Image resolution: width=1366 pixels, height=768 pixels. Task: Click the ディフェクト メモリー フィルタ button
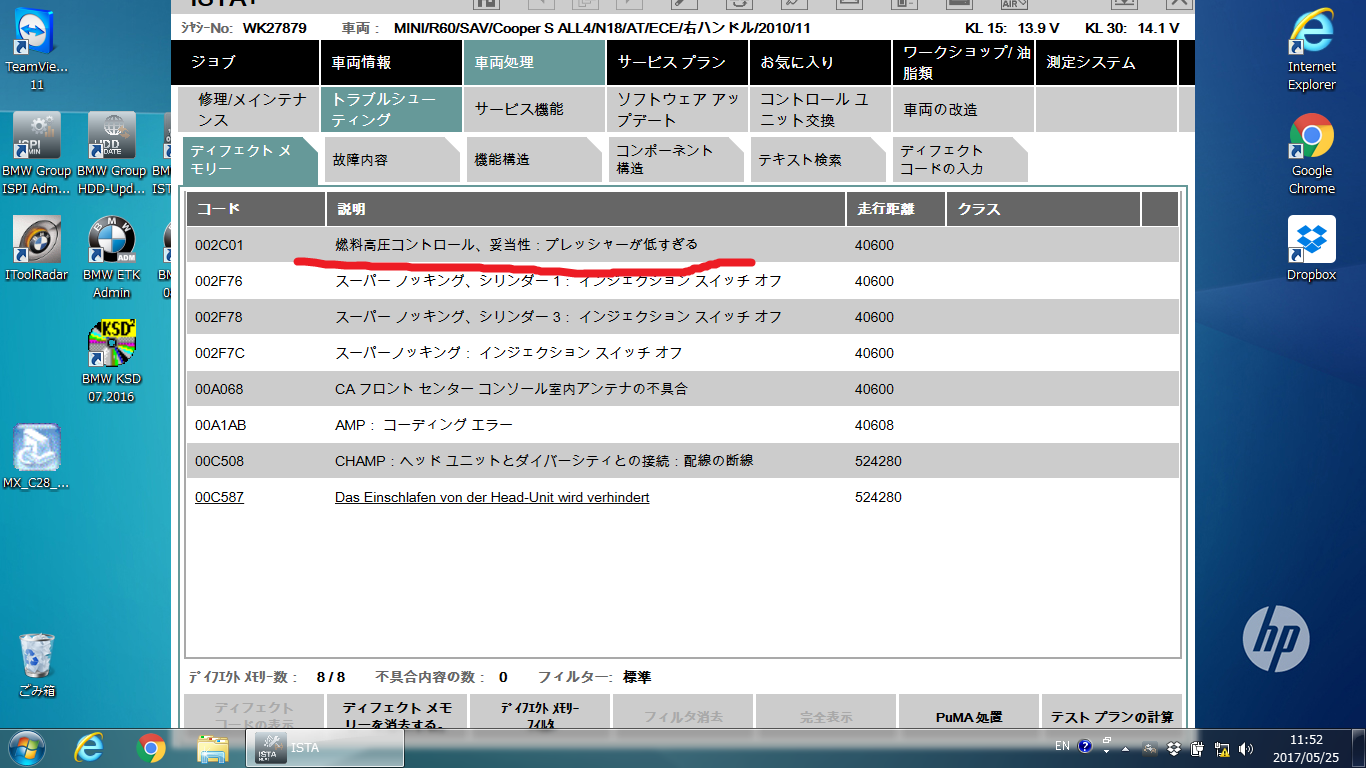540,714
